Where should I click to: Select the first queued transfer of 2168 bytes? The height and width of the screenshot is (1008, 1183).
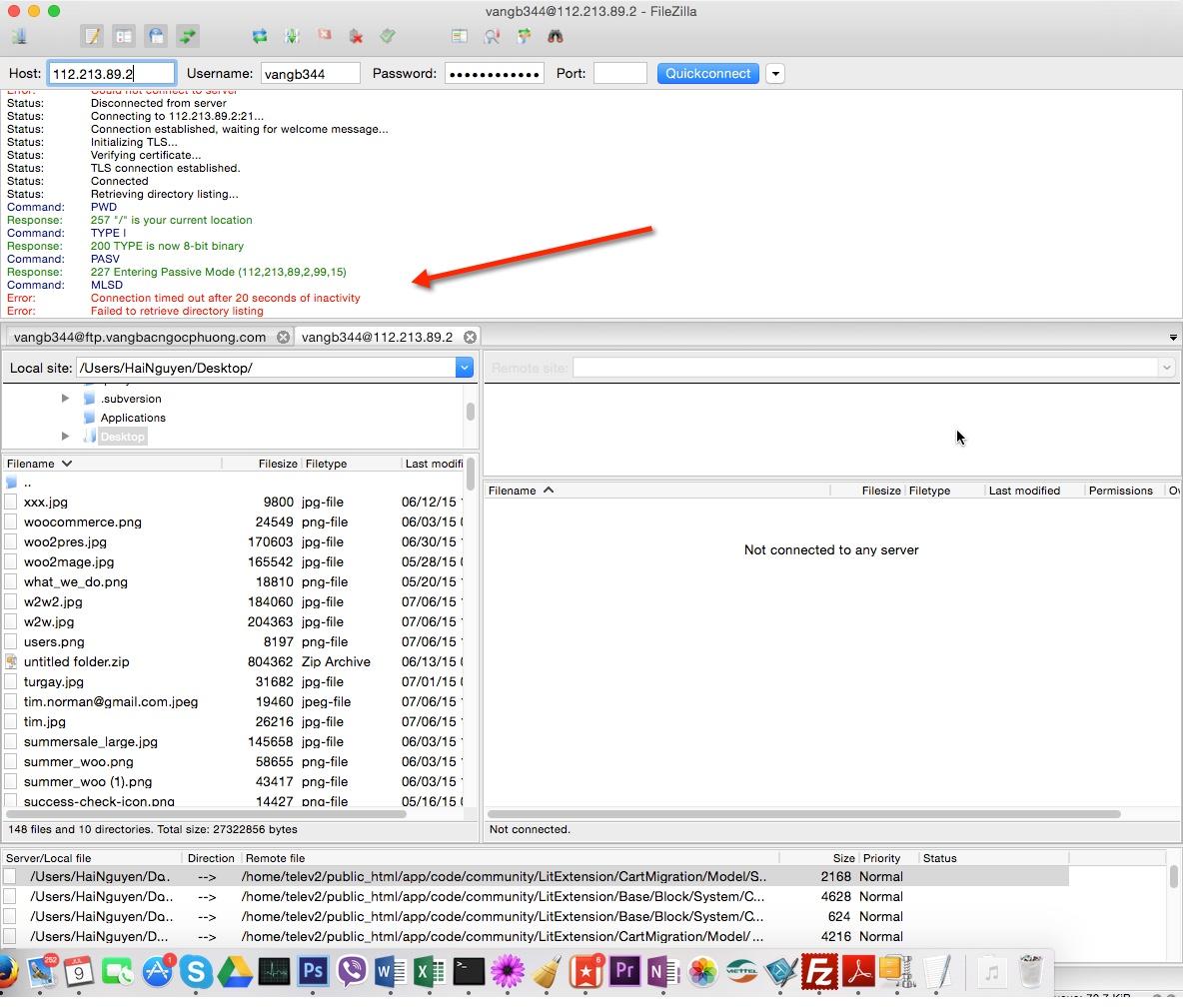[536, 877]
